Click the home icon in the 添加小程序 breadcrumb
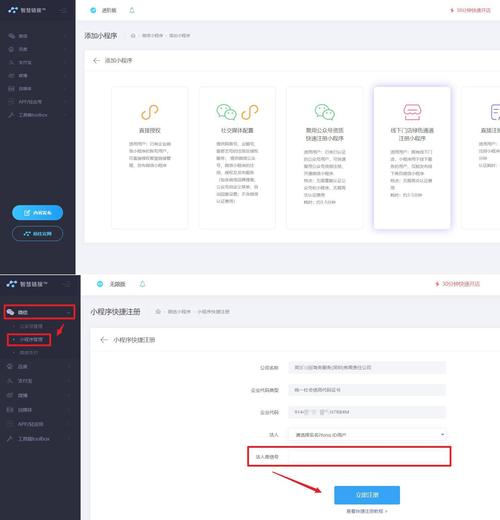The image size is (500, 520). pos(133,35)
